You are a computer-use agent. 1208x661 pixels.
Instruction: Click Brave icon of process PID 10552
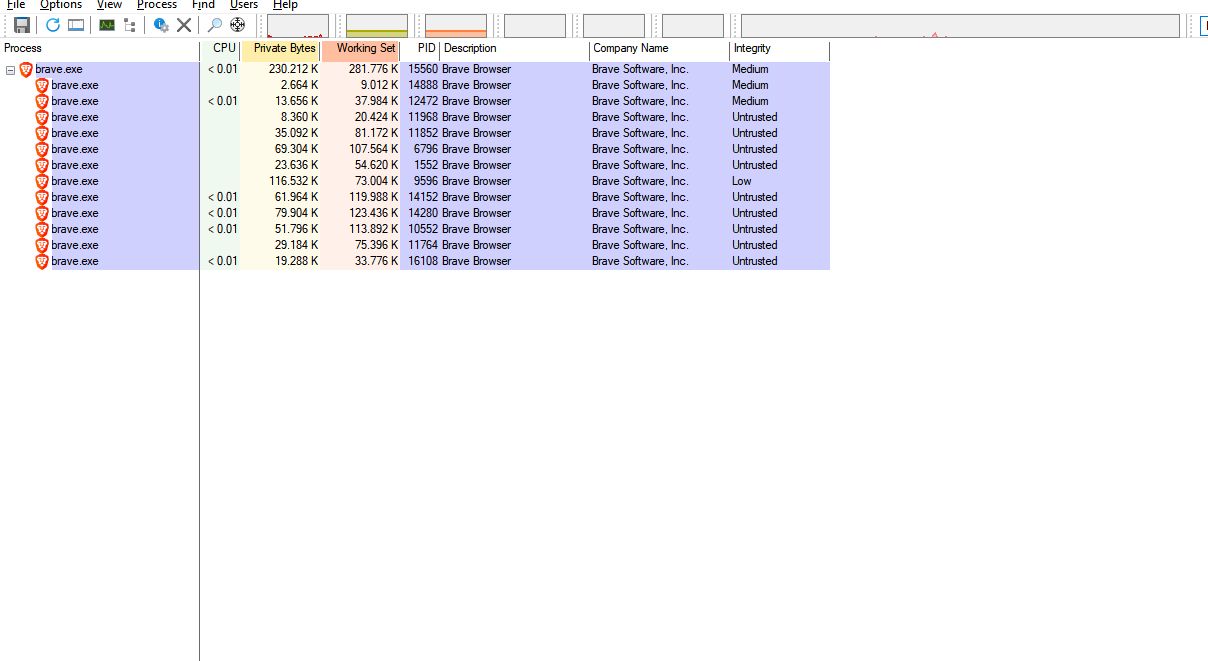pyautogui.click(x=42, y=229)
